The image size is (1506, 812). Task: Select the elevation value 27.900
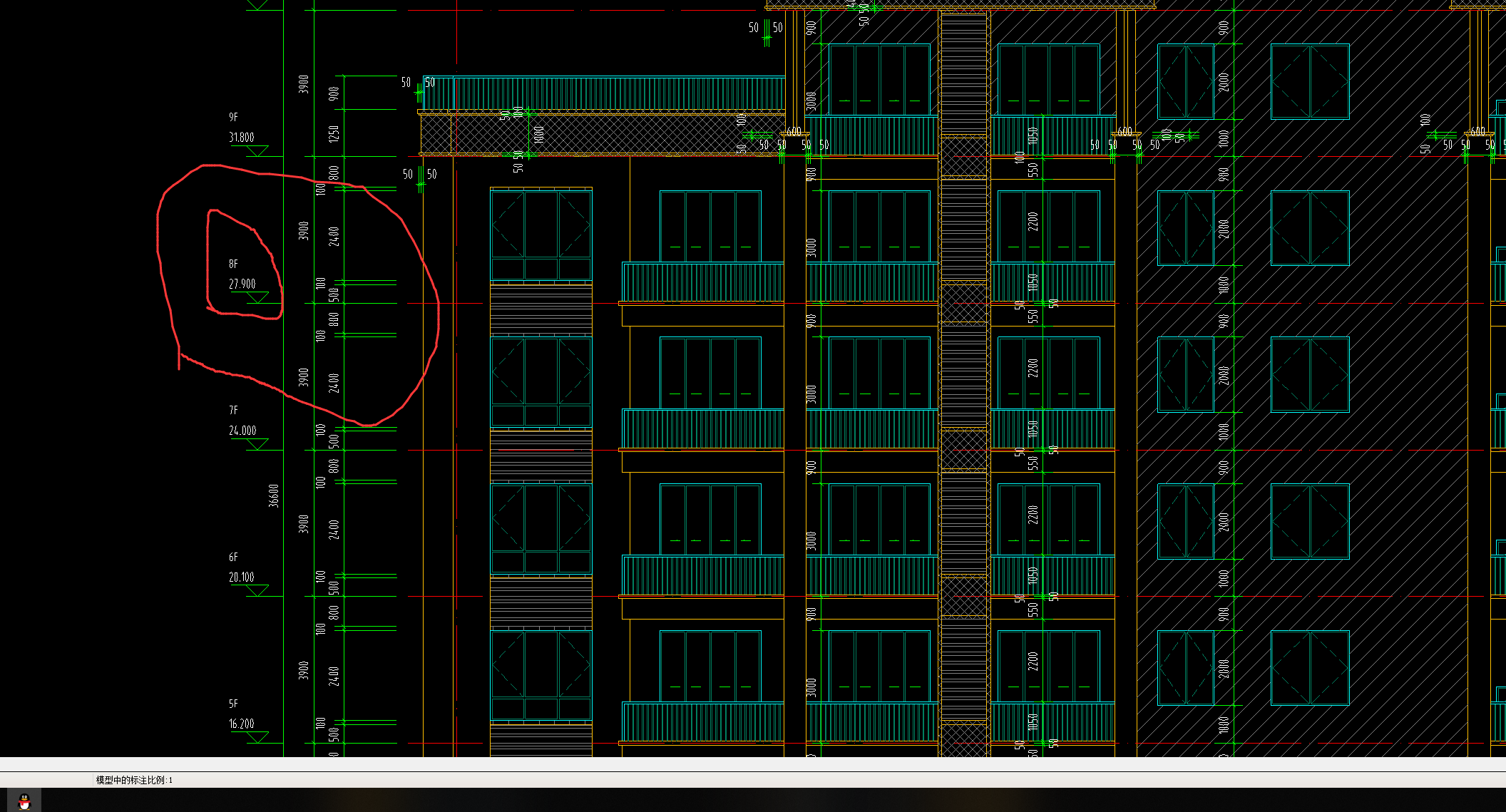click(x=242, y=284)
